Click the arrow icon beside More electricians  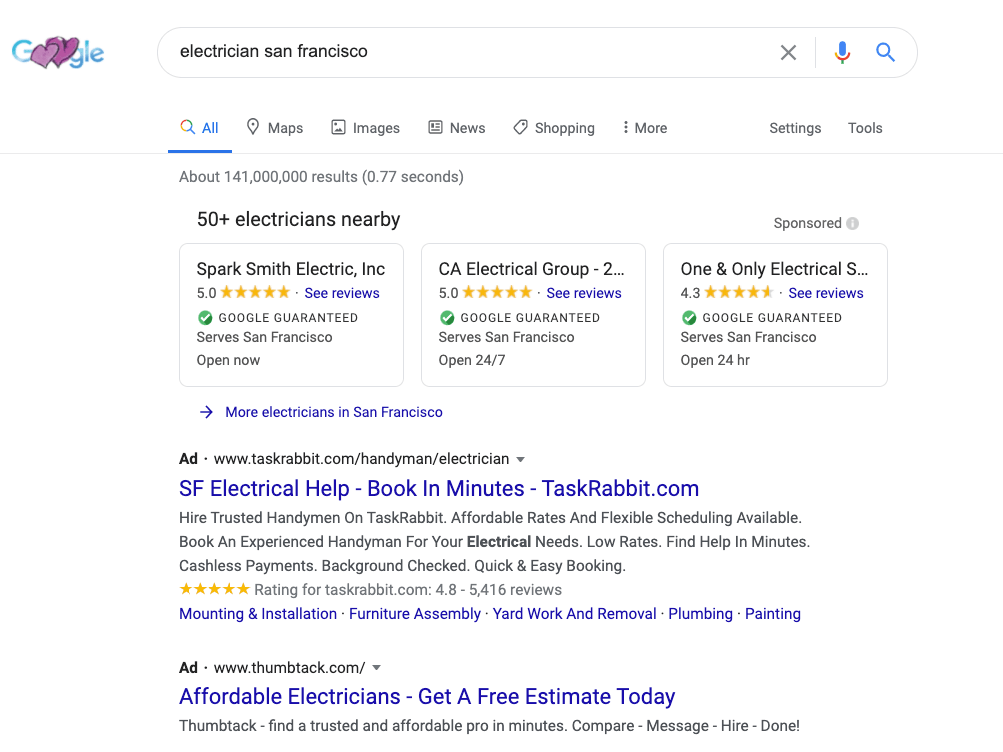(206, 412)
